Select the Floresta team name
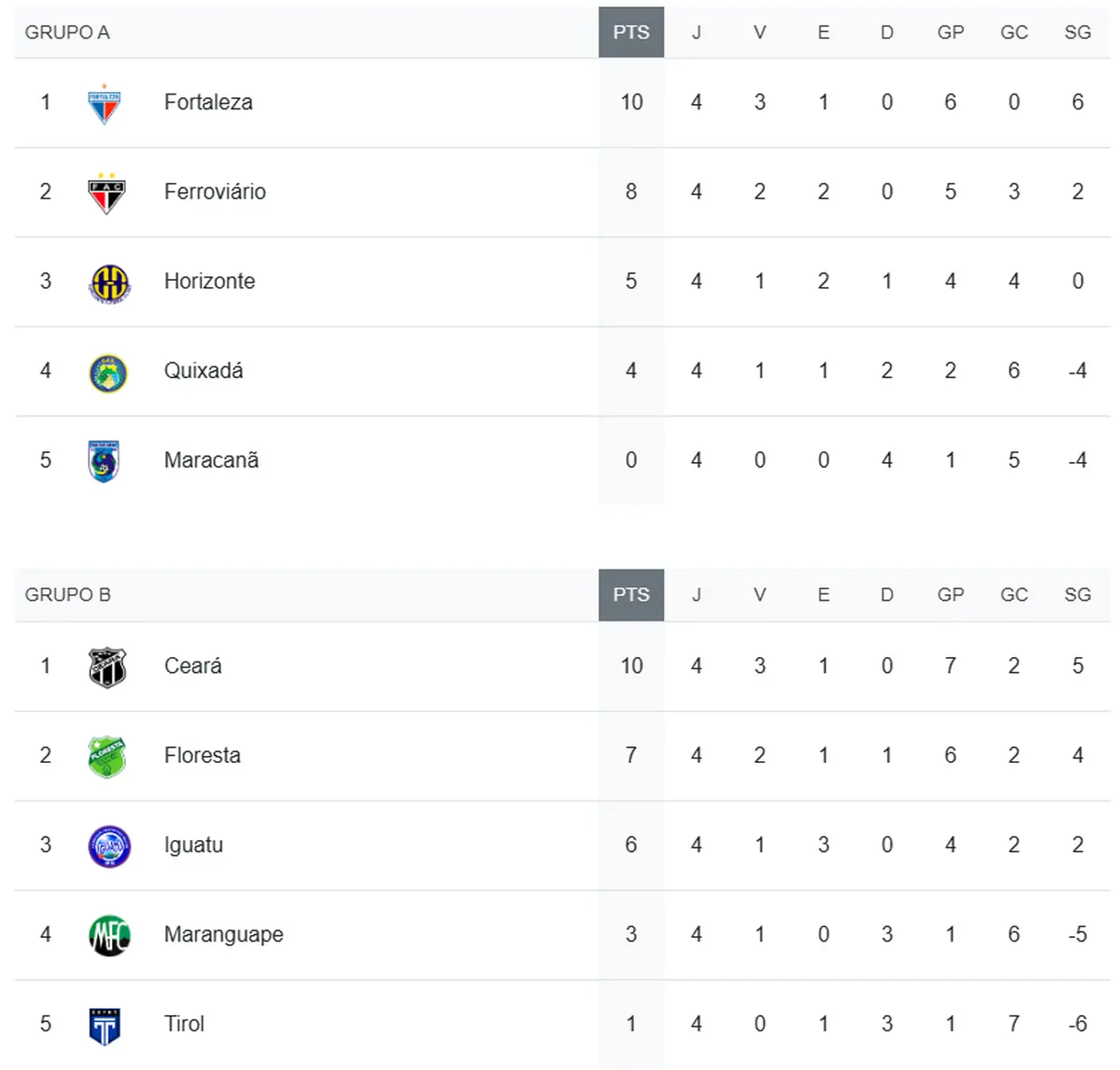 202,755
